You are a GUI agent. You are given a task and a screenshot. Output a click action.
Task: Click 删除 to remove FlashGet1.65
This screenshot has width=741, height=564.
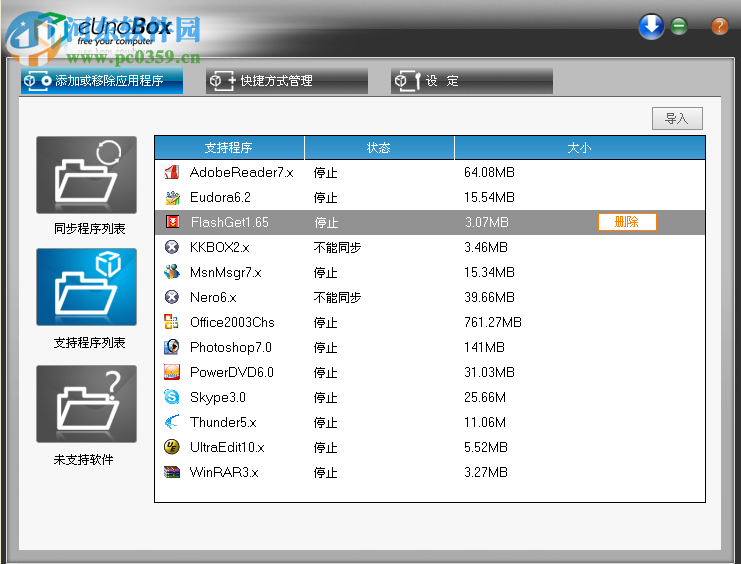tap(627, 222)
